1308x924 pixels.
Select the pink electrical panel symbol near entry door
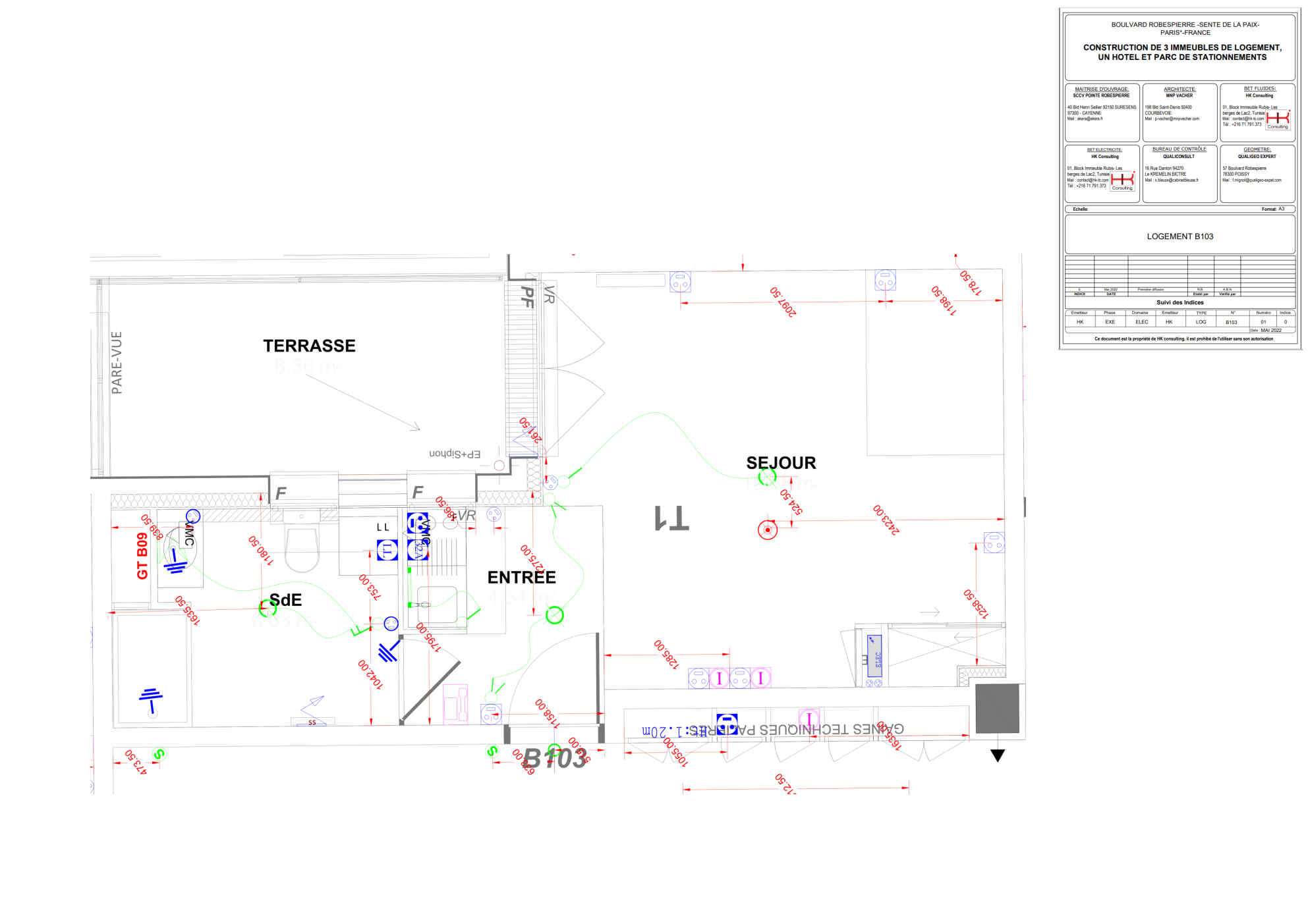455,705
